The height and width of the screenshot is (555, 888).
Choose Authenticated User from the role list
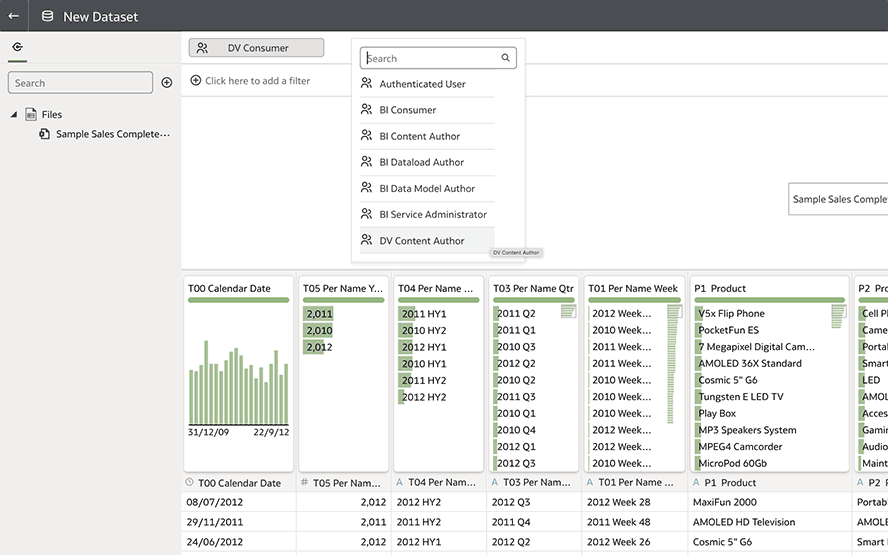point(422,84)
